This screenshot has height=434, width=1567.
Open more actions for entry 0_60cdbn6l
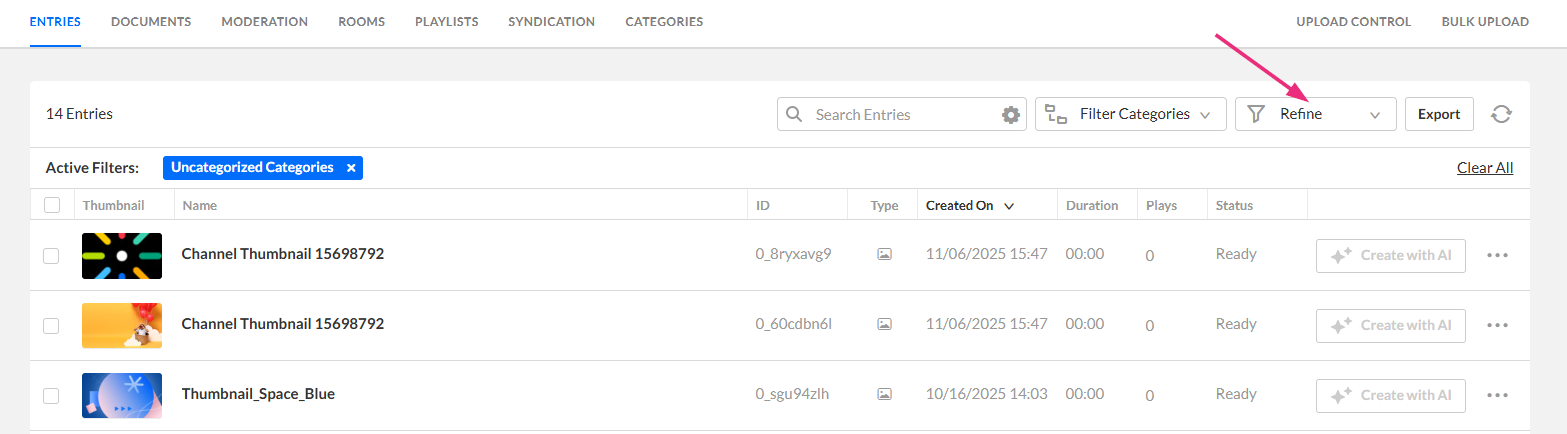pos(1497,325)
